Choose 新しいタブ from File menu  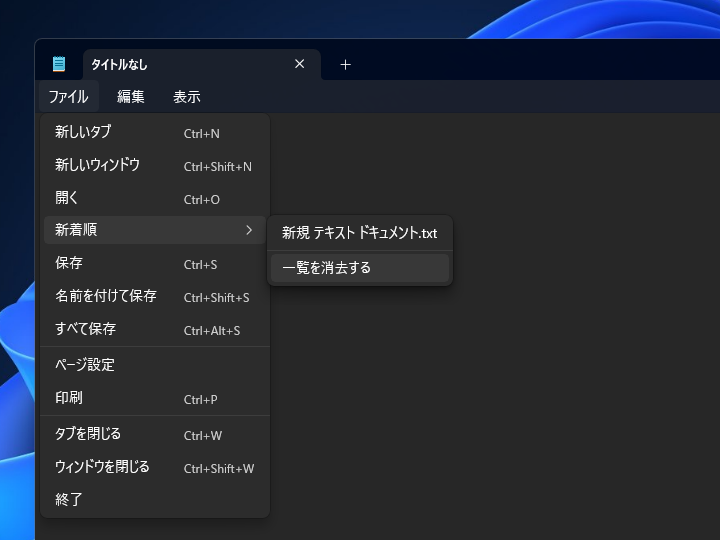[x=155, y=132]
